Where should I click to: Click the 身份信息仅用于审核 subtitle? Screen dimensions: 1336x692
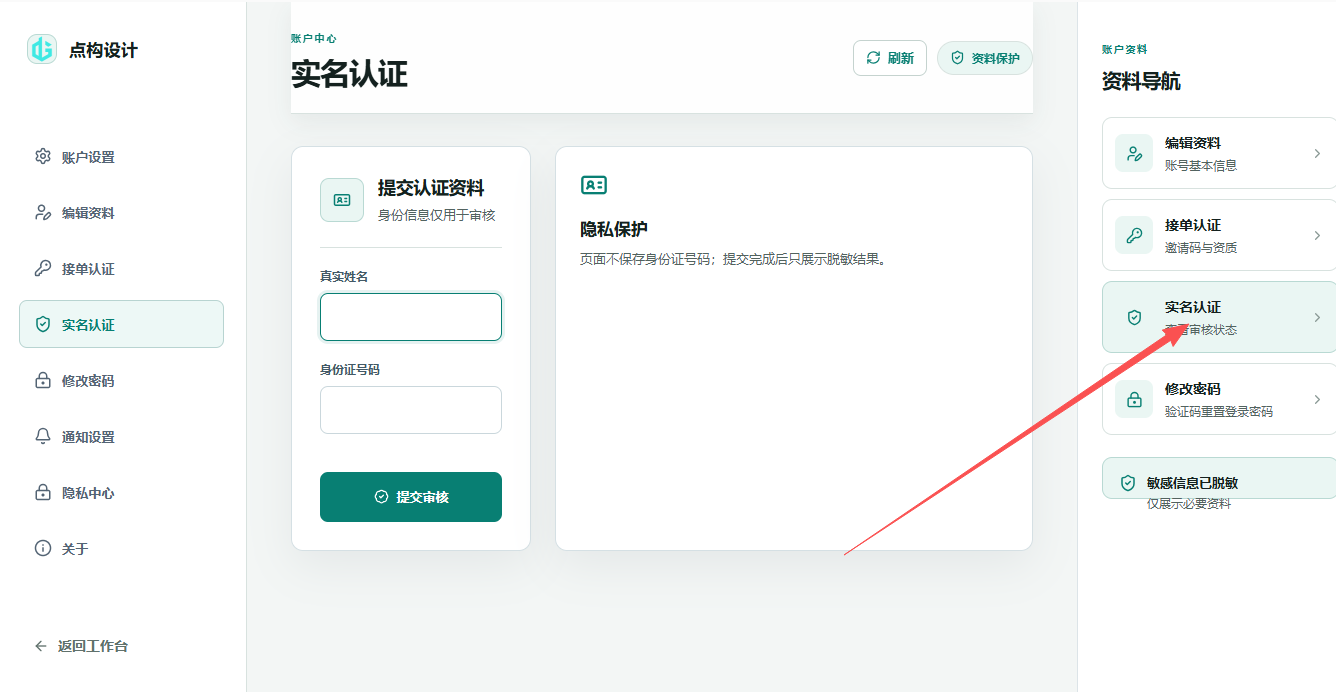[436, 215]
